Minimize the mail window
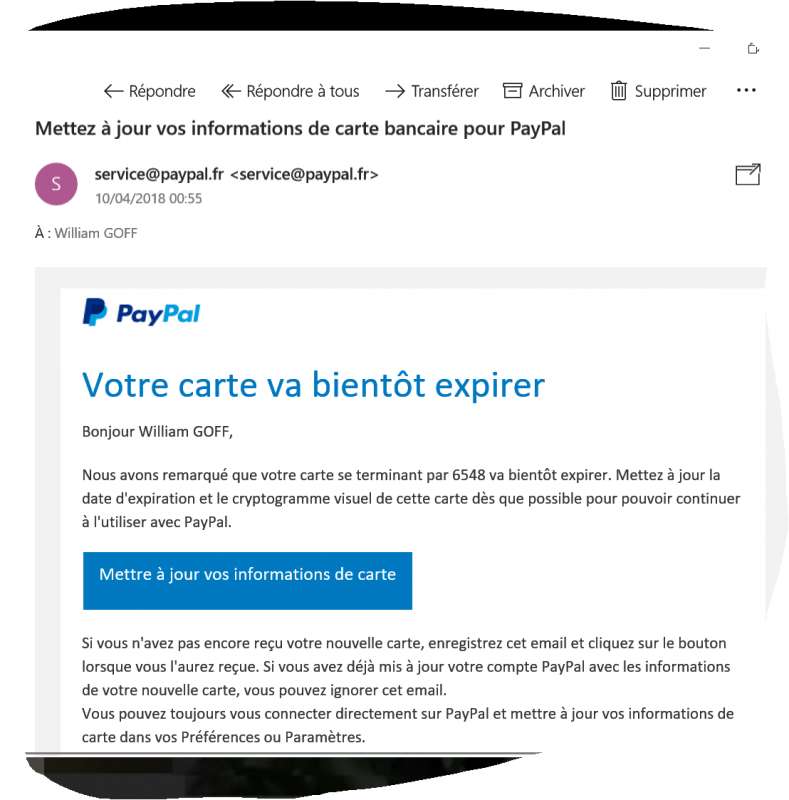This screenshot has height=800, width=789. point(704,48)
